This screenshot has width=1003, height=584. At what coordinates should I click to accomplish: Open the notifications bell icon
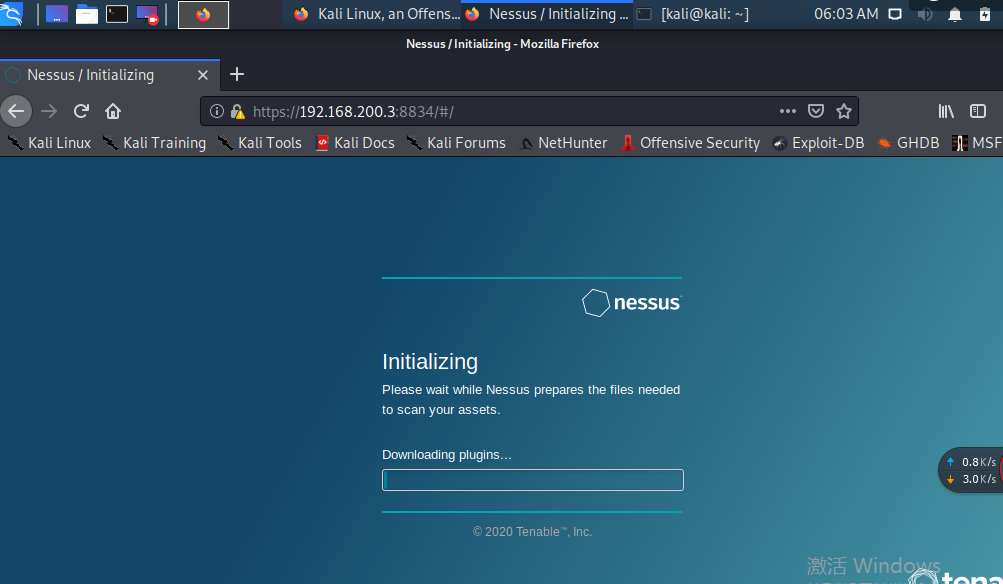pos(954,15)
